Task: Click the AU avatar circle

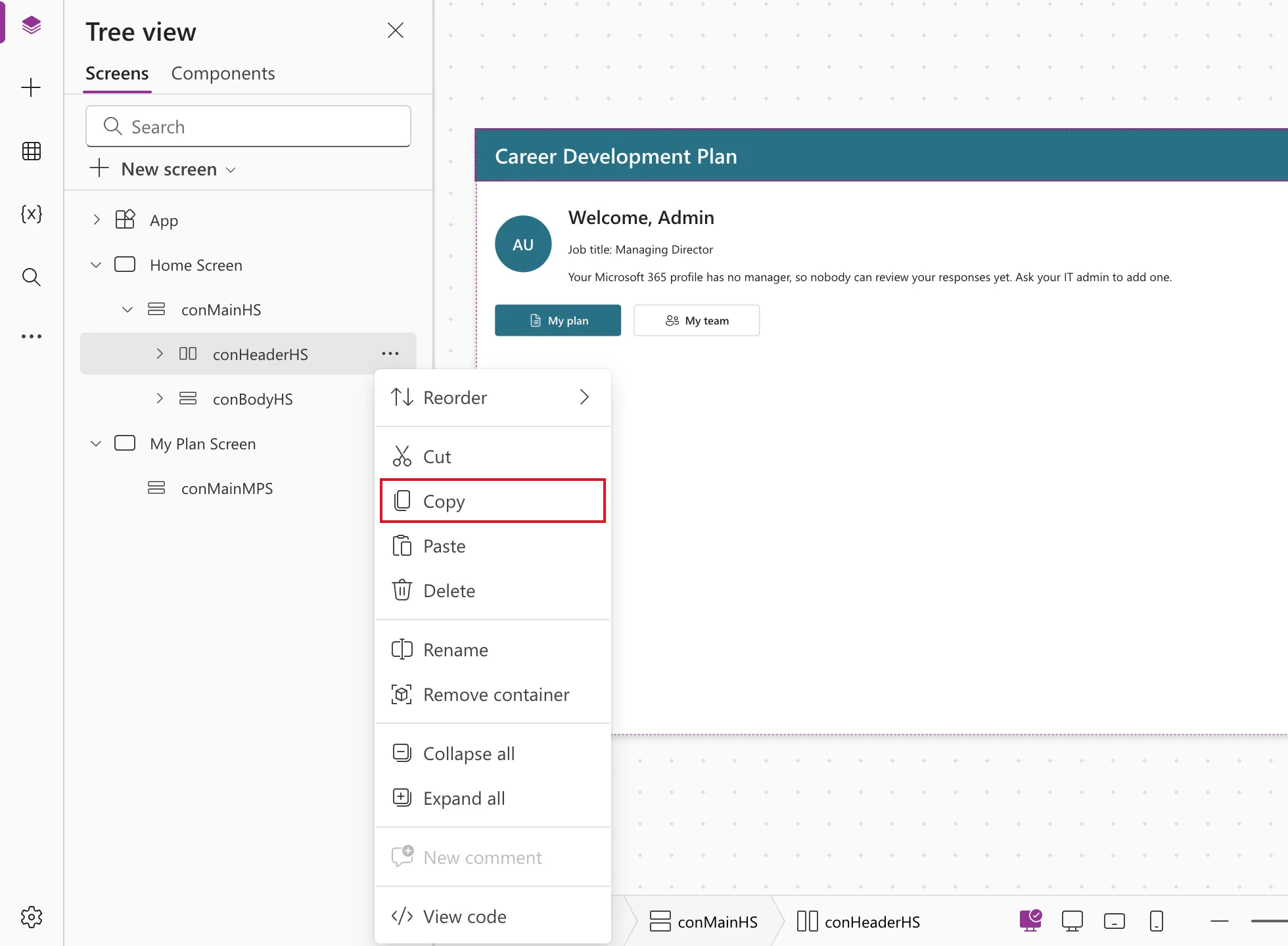Action: point(523,244)
